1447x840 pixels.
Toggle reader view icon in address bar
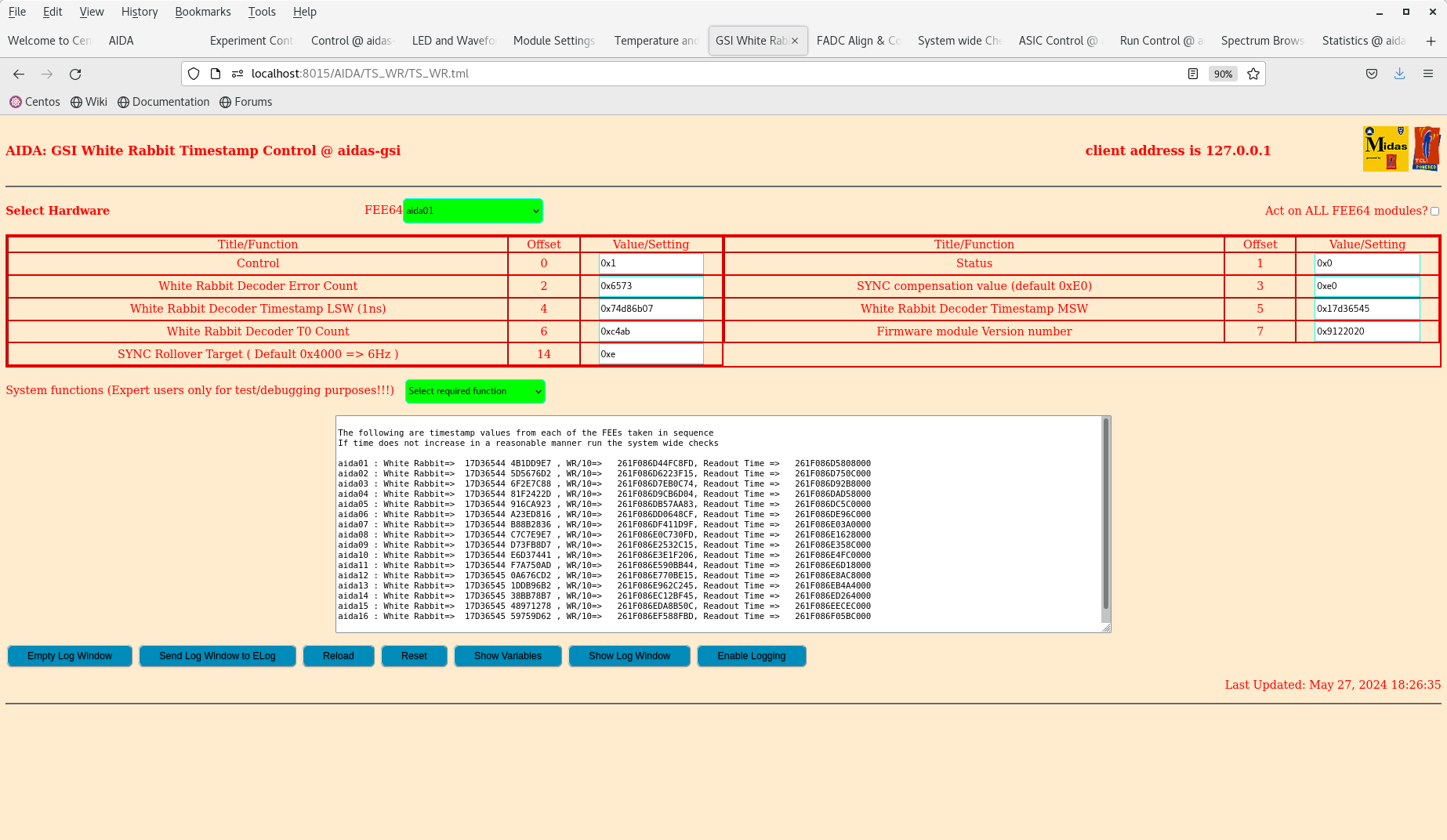point(1192,74)
